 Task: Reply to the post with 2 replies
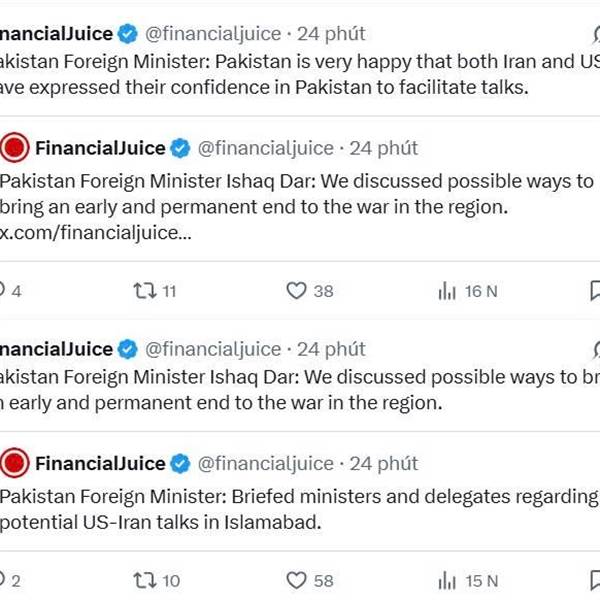coord(4,580)
